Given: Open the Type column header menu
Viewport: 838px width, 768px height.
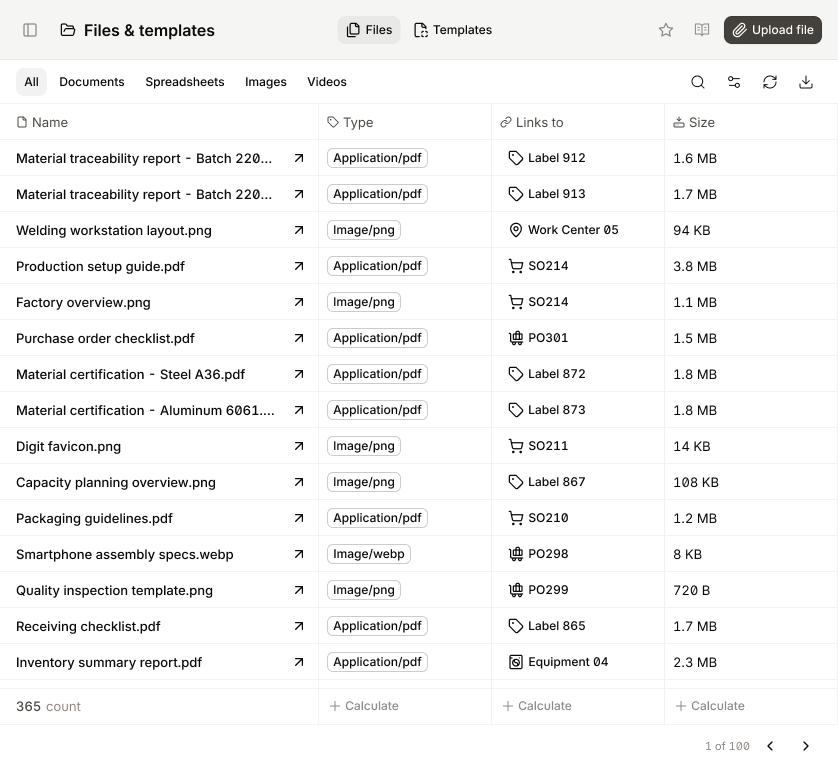Looking at the screenshot, I should point(350,122).
